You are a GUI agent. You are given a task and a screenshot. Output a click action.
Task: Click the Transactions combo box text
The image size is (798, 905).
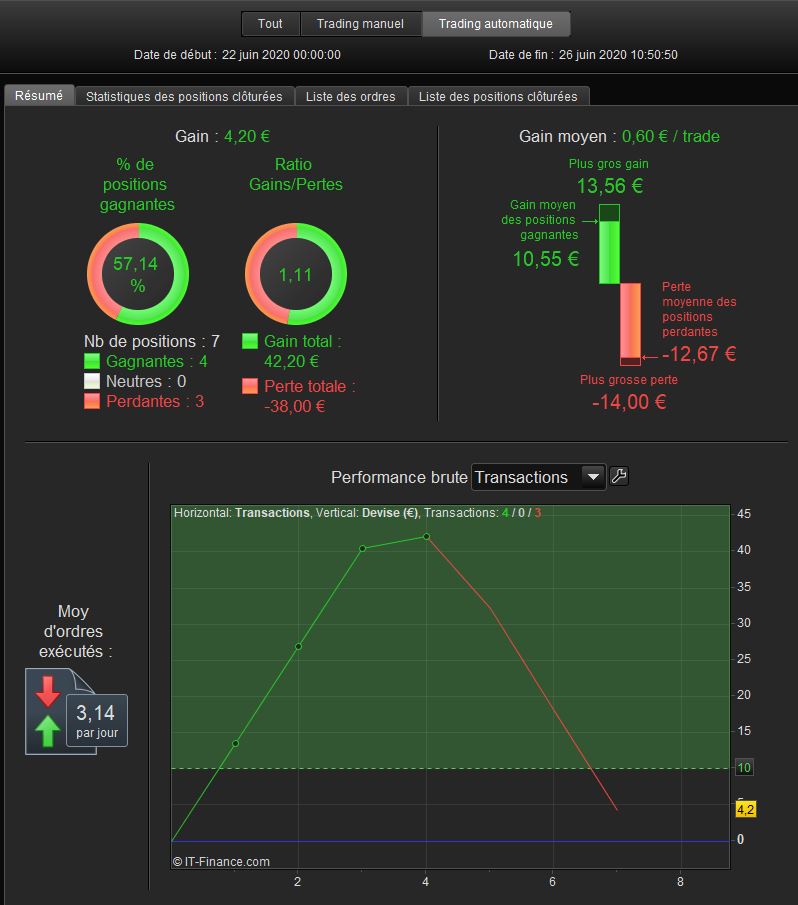click(x=521, y=477)
